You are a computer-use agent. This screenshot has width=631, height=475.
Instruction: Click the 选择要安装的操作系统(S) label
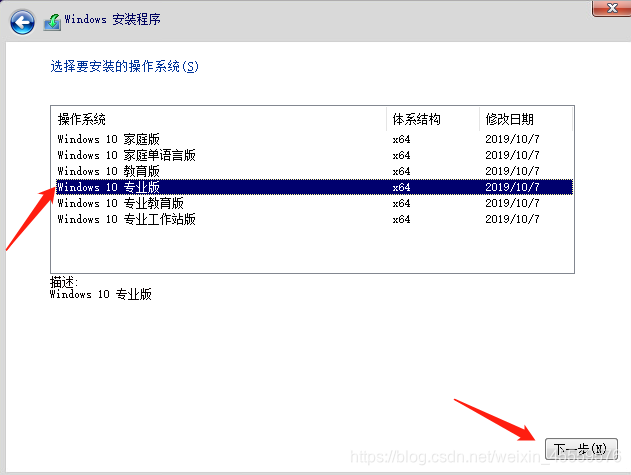point(124,66)
